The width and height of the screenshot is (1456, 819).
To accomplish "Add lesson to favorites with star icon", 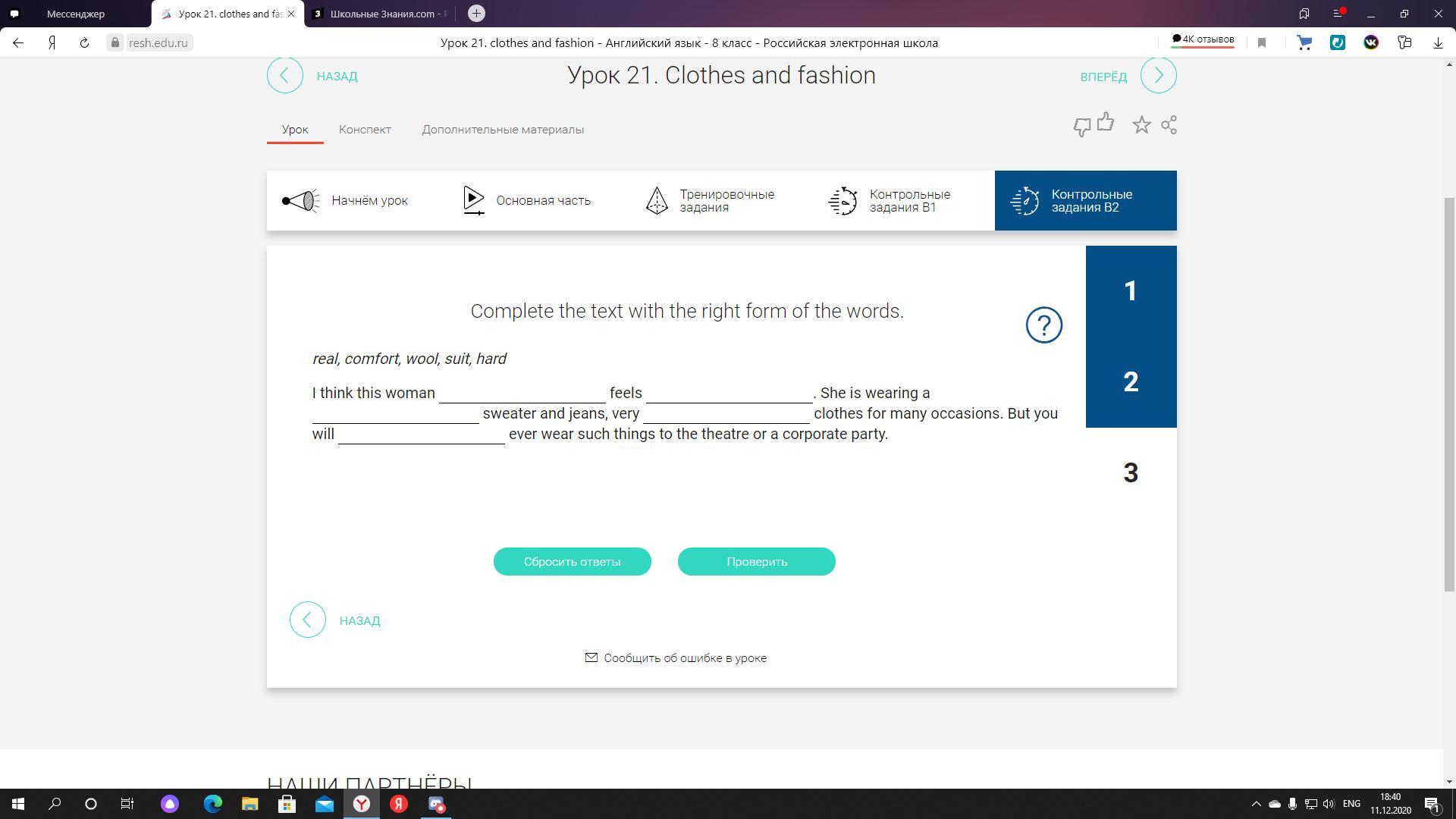I will click(x=1141, y=125).
